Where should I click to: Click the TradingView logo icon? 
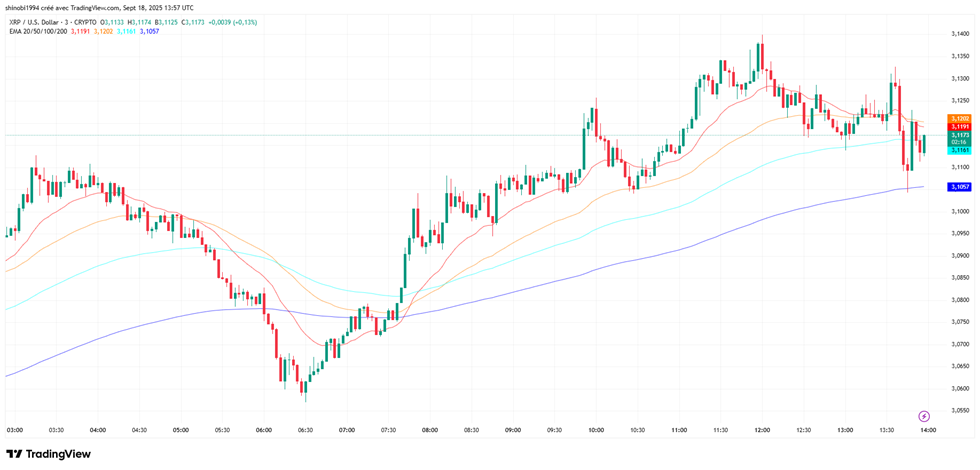tap(16, 454)
